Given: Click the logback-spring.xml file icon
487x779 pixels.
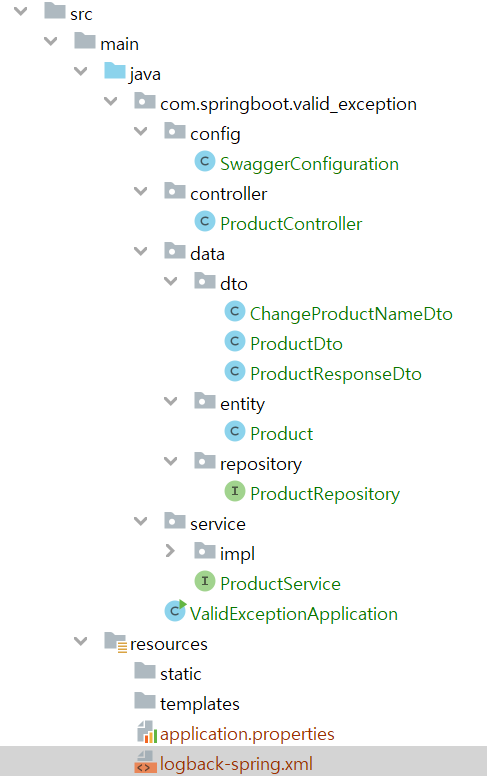Looking at the screenshot, I should 145,763.
